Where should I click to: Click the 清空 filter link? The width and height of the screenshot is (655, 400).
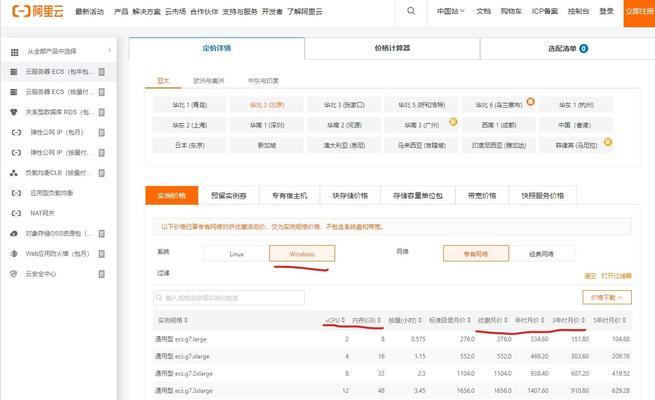pos(590,276)
